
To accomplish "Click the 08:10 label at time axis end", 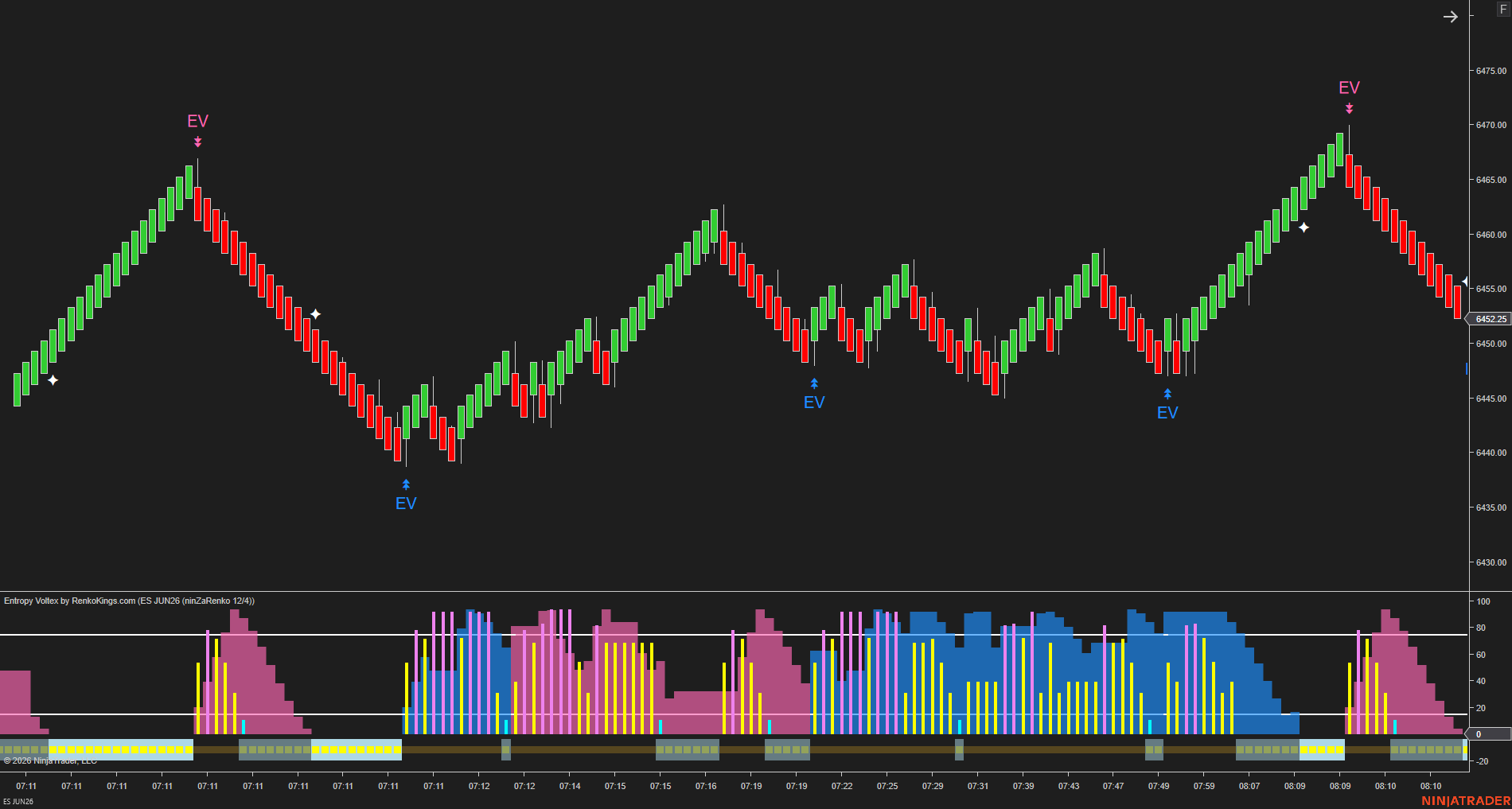I will (x=1430, y=786).
